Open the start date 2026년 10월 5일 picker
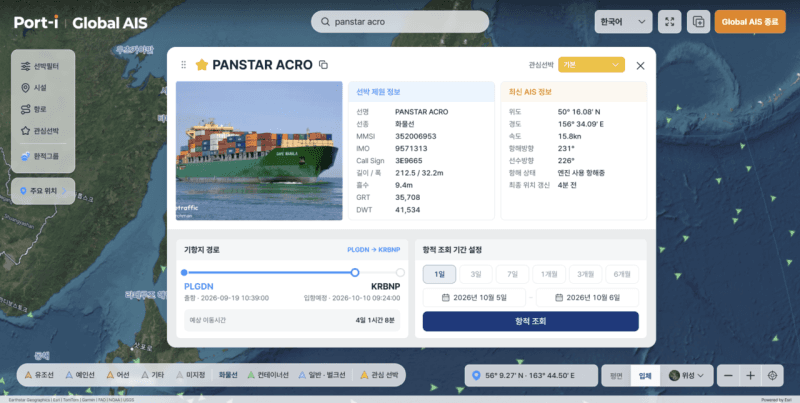Viewport: 800px width, 403px height. [474, 297]
